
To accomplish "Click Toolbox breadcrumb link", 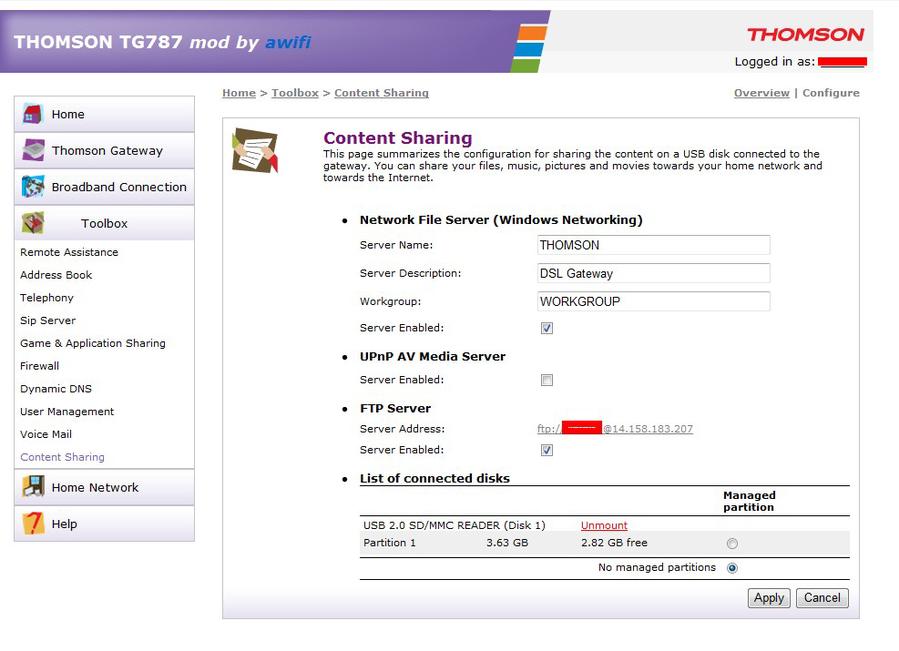I will point(295,93).
